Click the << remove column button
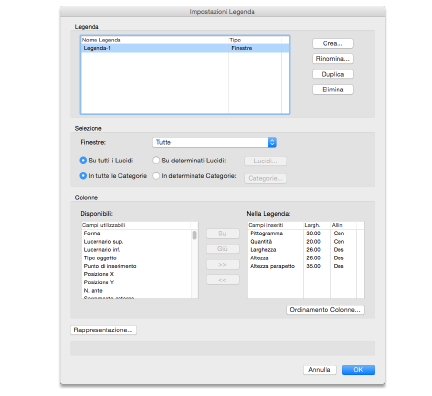432x396 pixels. 223,280
